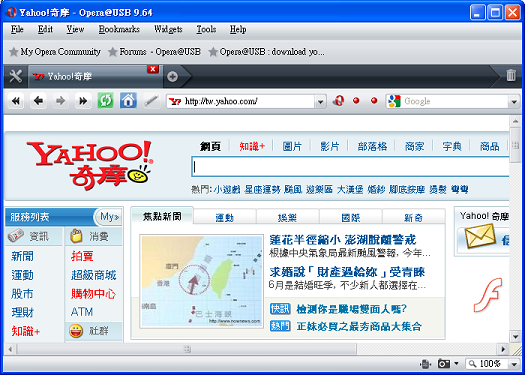
Task: Click the envelope mail icon on Yahoo page
Action: click(480, 236)
